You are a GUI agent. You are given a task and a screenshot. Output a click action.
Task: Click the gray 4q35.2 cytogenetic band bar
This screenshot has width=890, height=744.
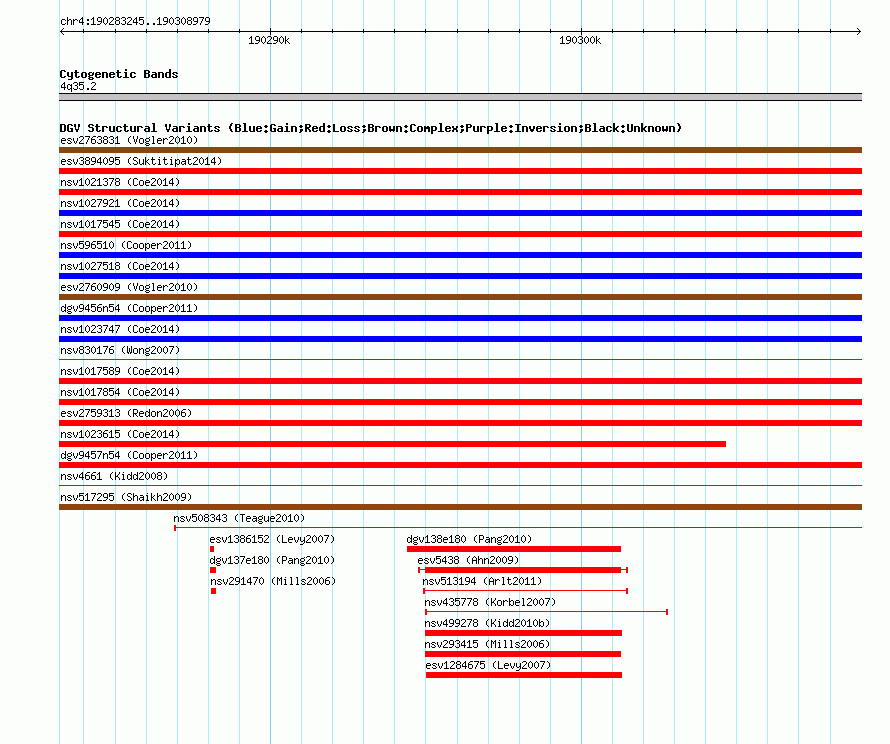coord(460,97)
